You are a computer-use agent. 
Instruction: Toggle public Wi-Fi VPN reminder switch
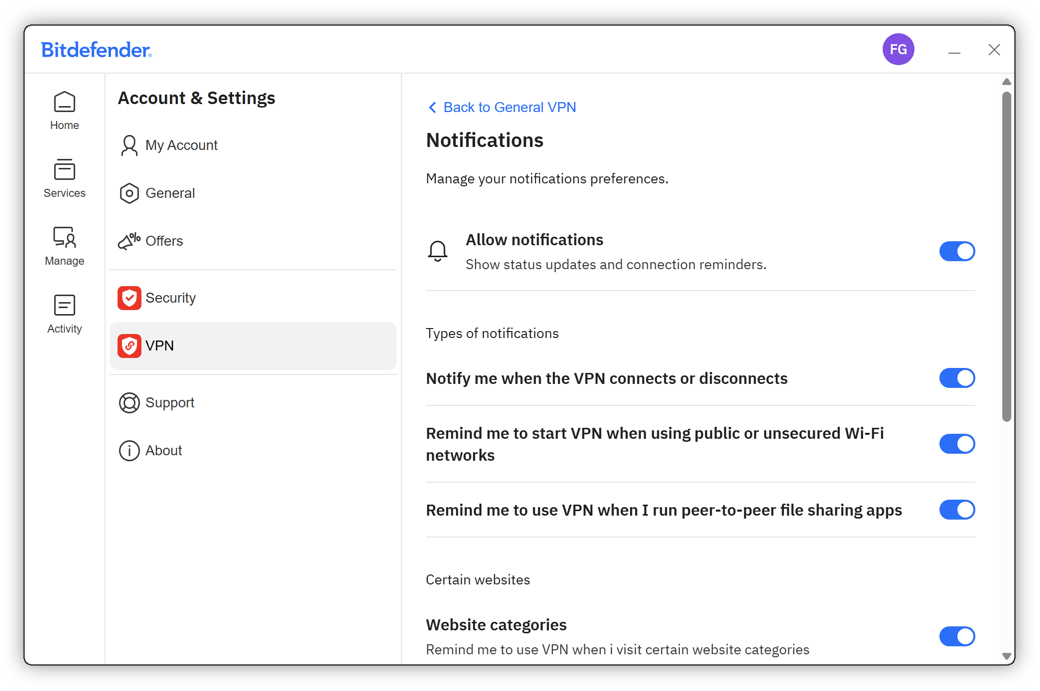(957, 444)
